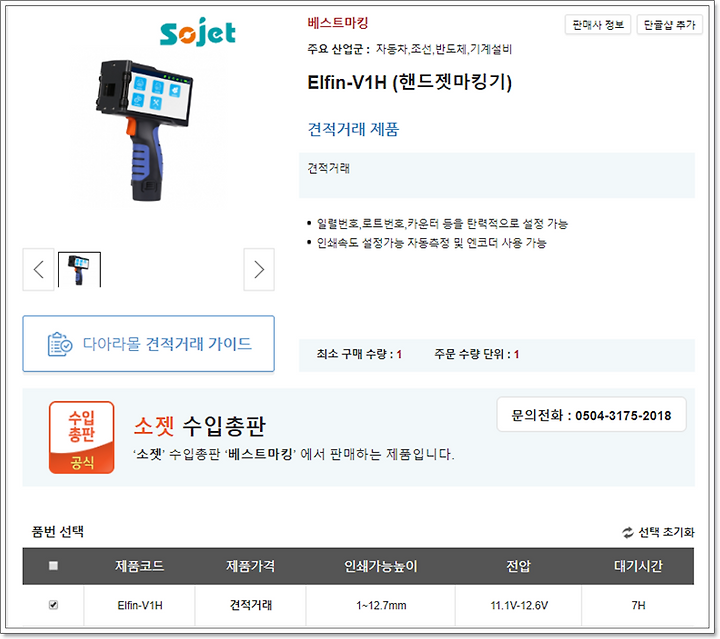Click the '소젯' 수입총판 '베스트마킹' description sentence
Screen dimensions: 720x639
293,454
